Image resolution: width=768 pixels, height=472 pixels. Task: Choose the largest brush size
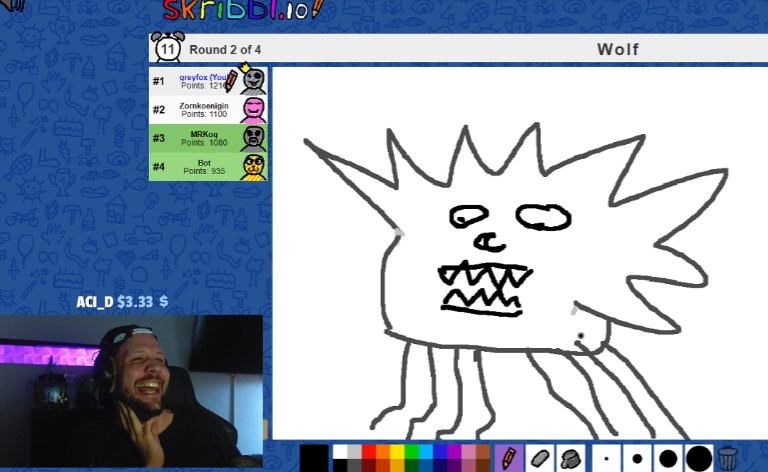click(x=699, y=458)
